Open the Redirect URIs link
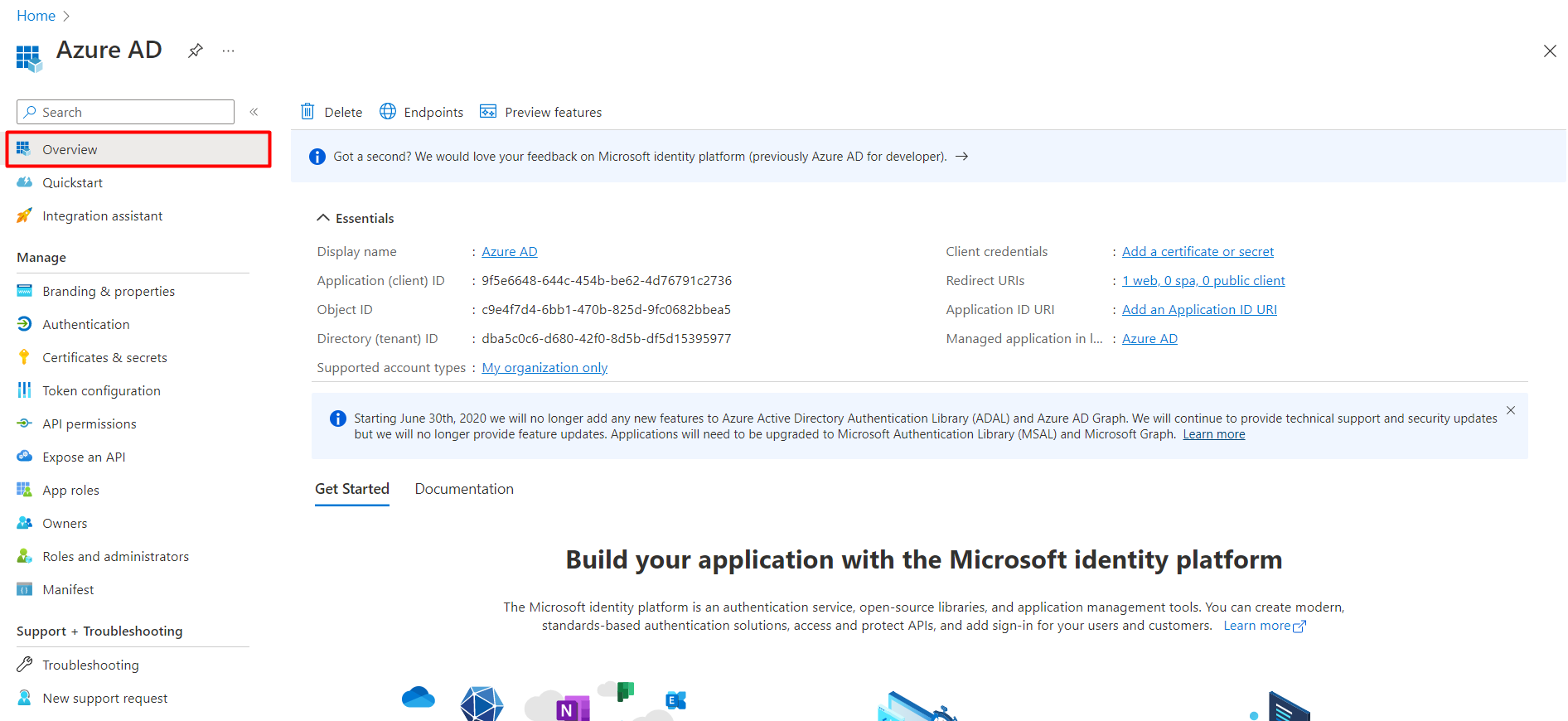Screen dimensions: 1568x721 click(1203, 280)
